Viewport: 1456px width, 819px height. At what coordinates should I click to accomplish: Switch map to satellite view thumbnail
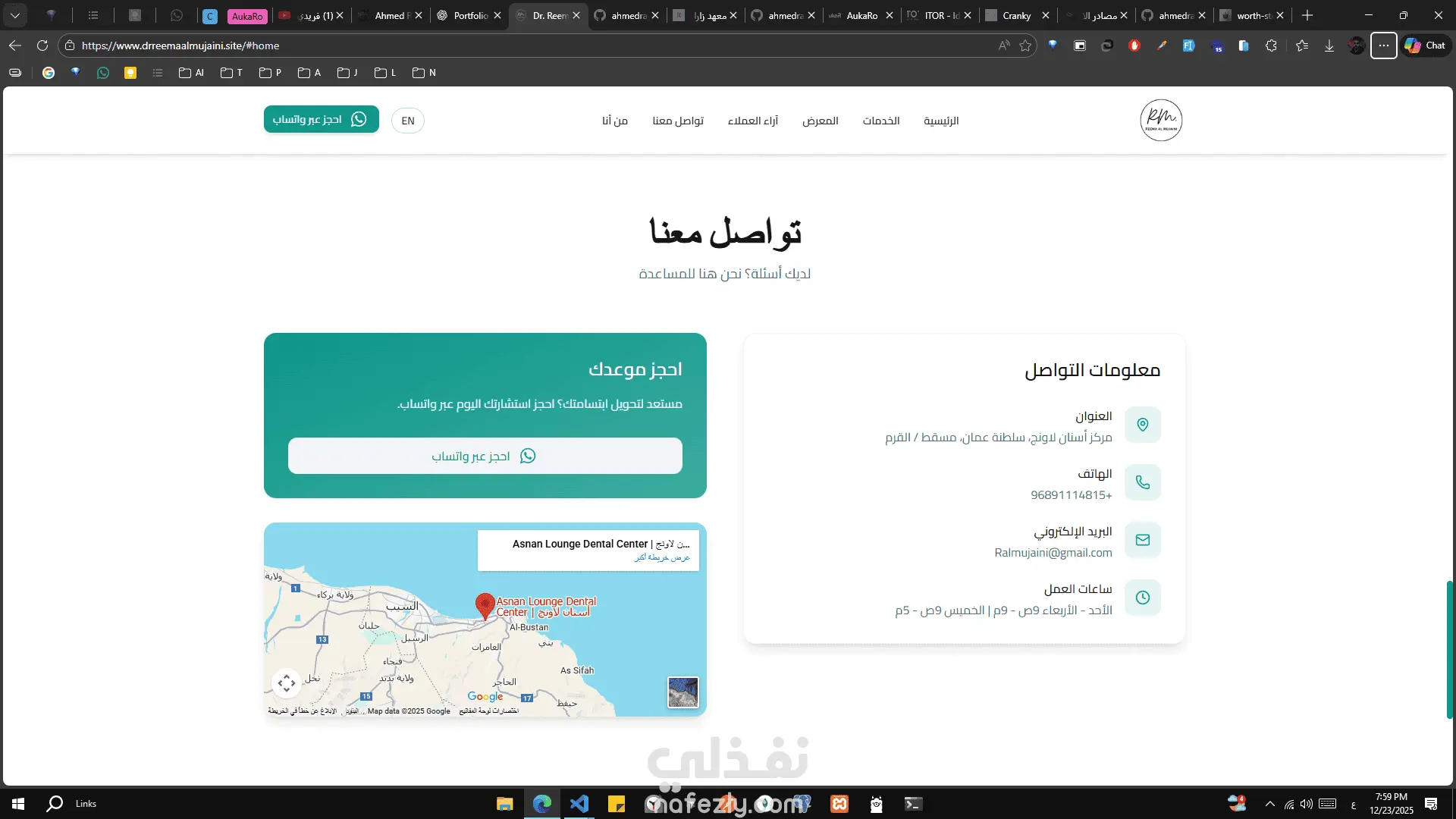[x=682, y=692]
